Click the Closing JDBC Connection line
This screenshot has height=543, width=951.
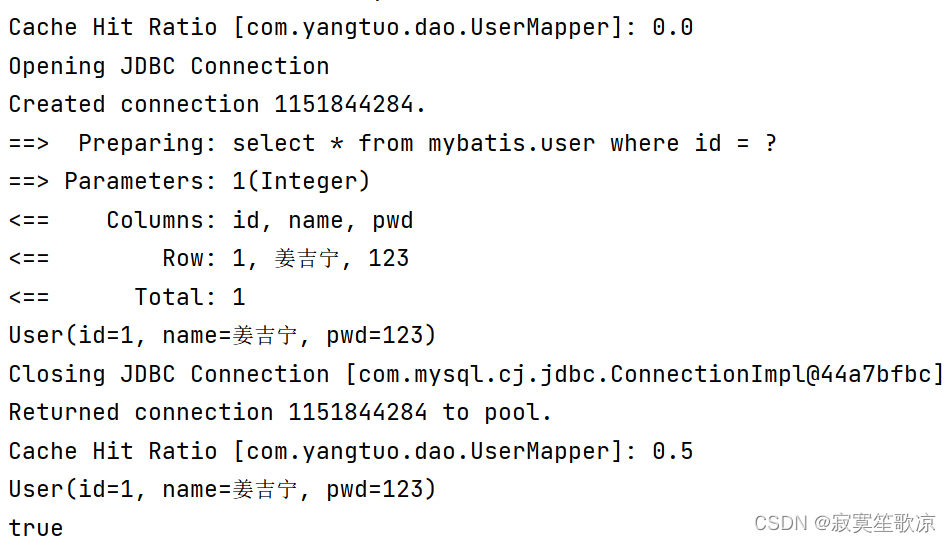(x=476, y=374)
